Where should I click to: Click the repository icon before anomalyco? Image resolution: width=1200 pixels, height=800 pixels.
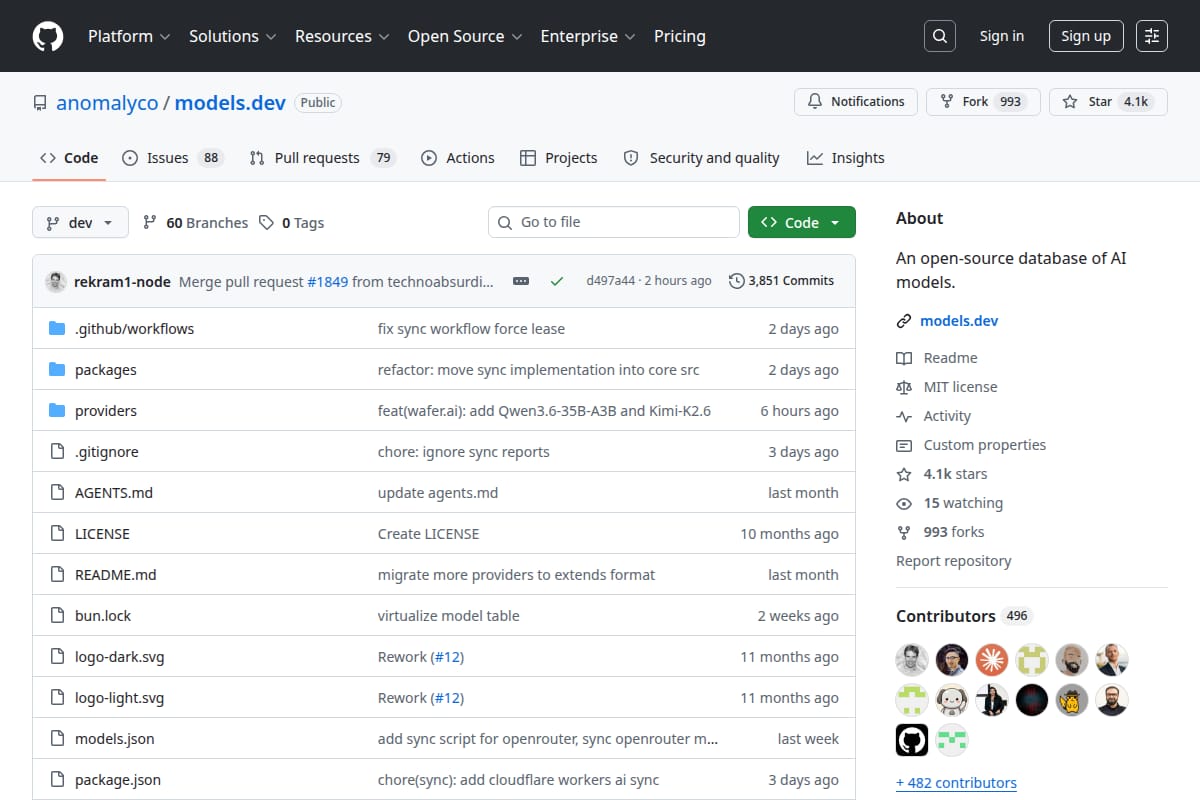pos(40,103)
